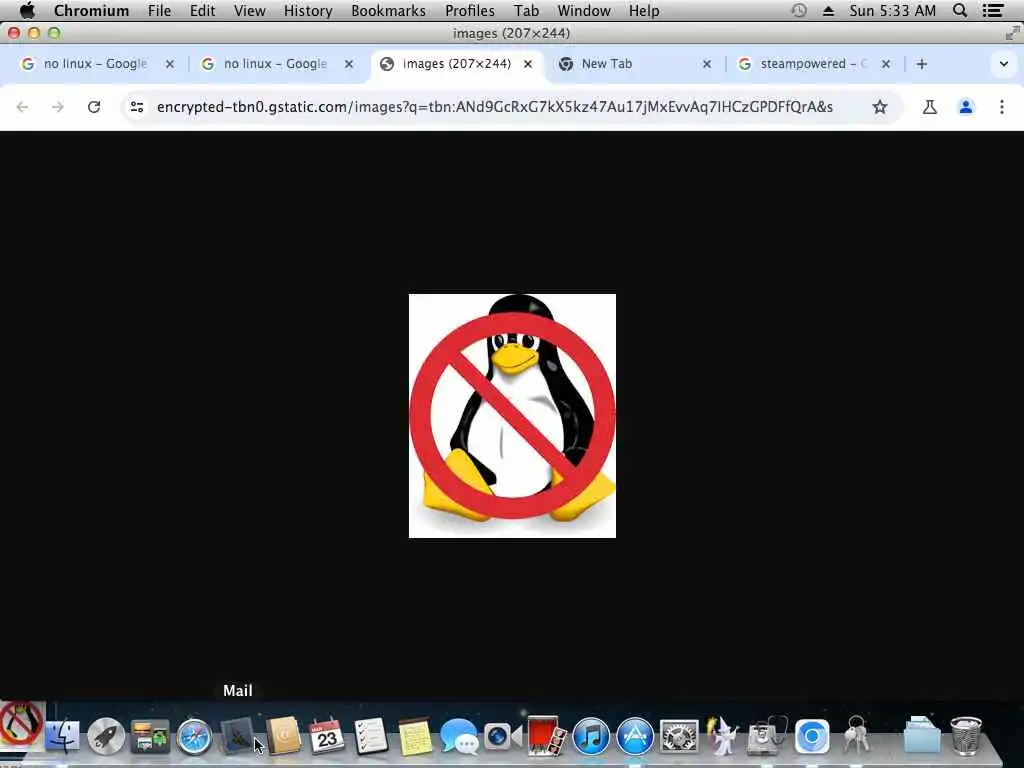Click the Chromium icon in Dock

tap(812, 737)
